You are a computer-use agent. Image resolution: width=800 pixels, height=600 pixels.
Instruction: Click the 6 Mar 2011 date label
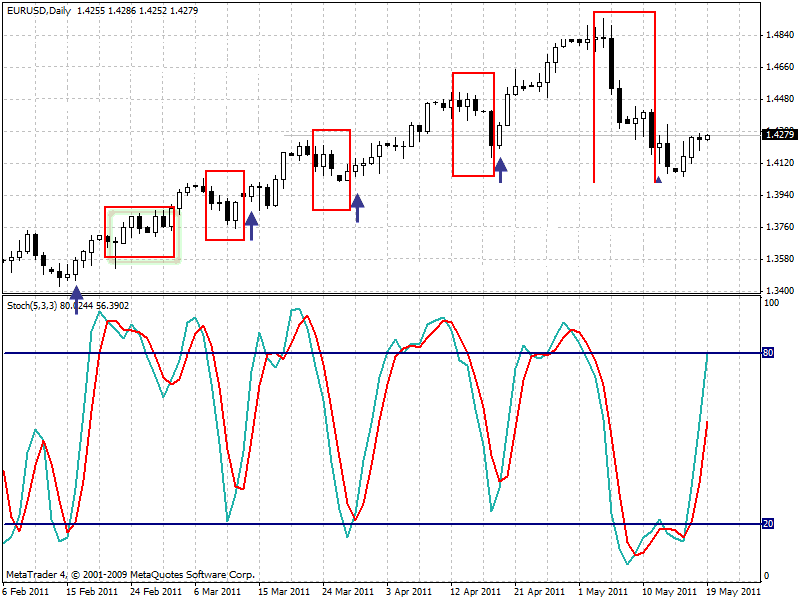coord(217,592)
